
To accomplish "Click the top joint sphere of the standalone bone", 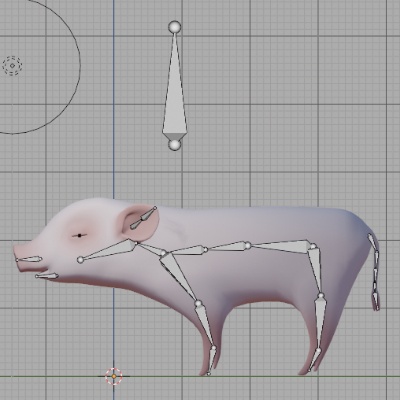I will click(175, 27).
